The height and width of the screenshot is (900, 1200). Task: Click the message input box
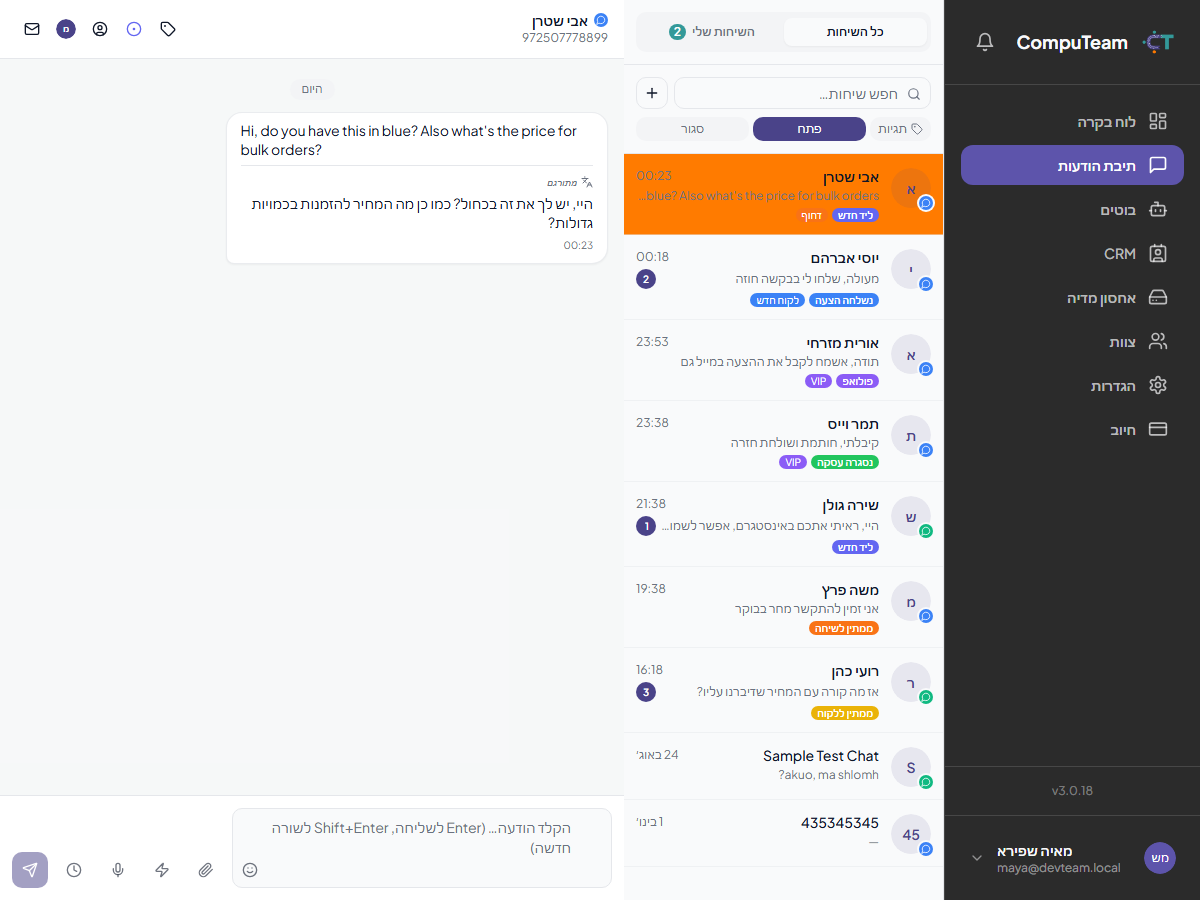[x=422, y=848]
